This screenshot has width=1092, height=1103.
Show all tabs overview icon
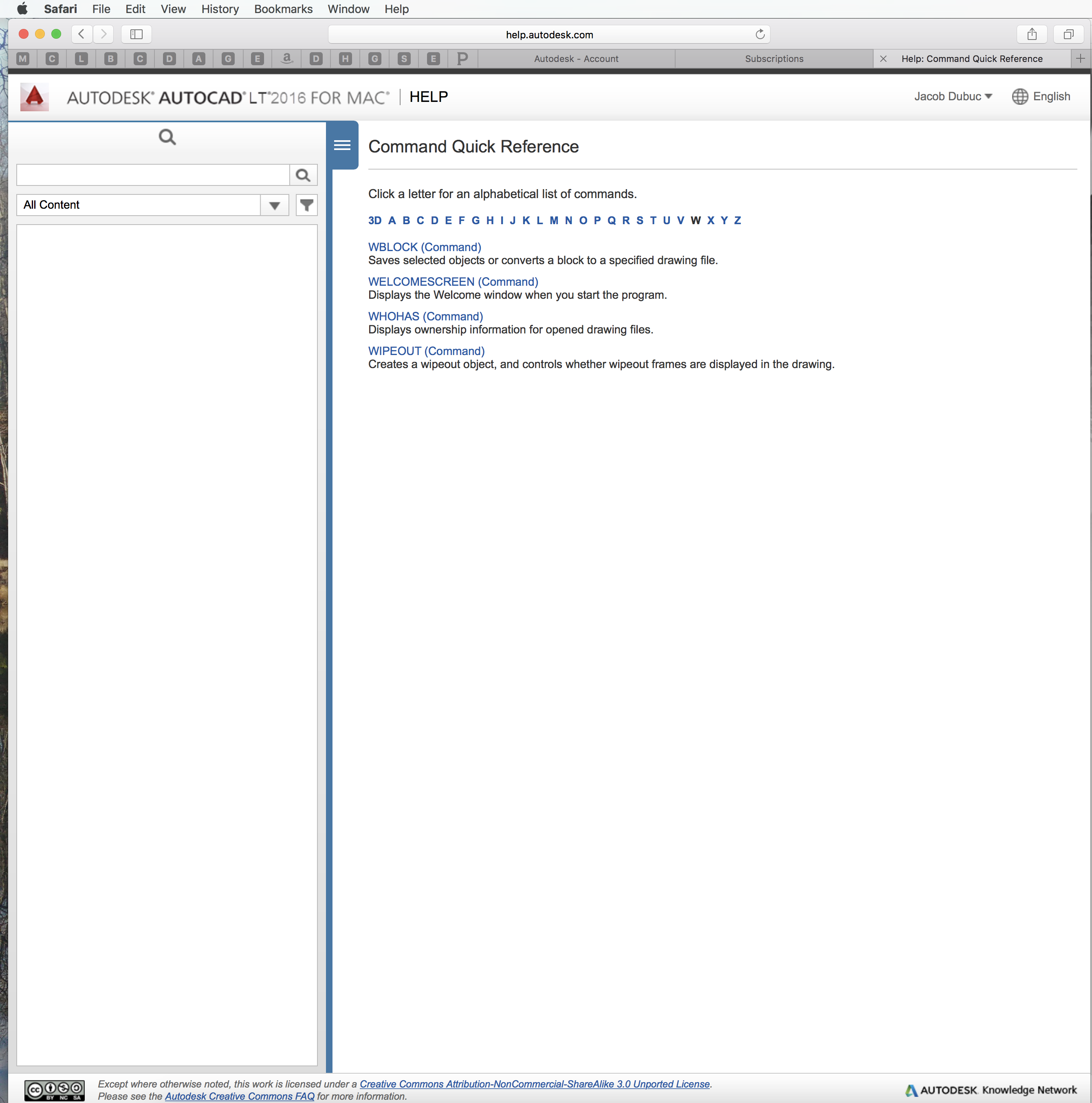tap(1068, 34)
